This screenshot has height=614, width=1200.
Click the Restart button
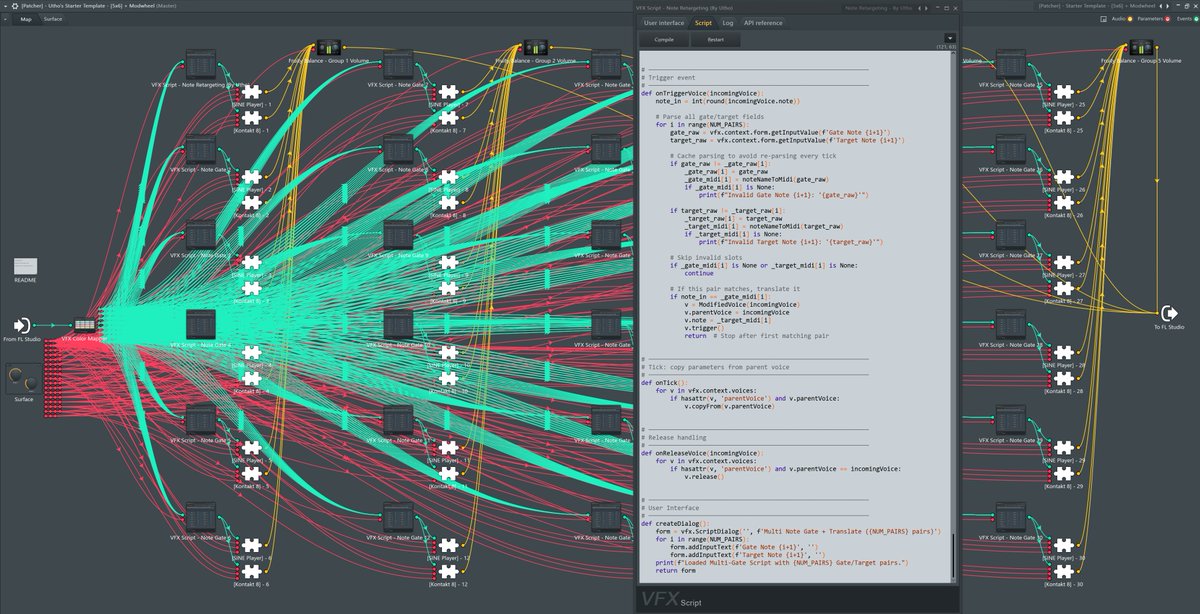pyautogui.click(x=716, y=40)
